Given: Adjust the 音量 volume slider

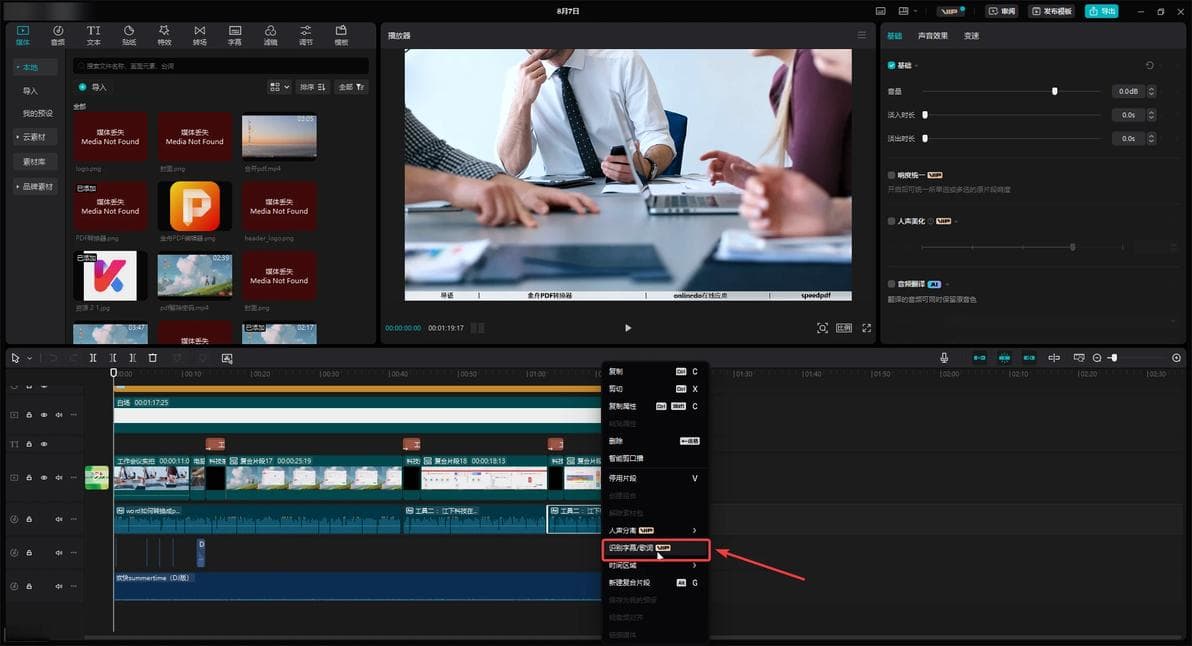Looking at the screenshot, I should (1054, 91).
